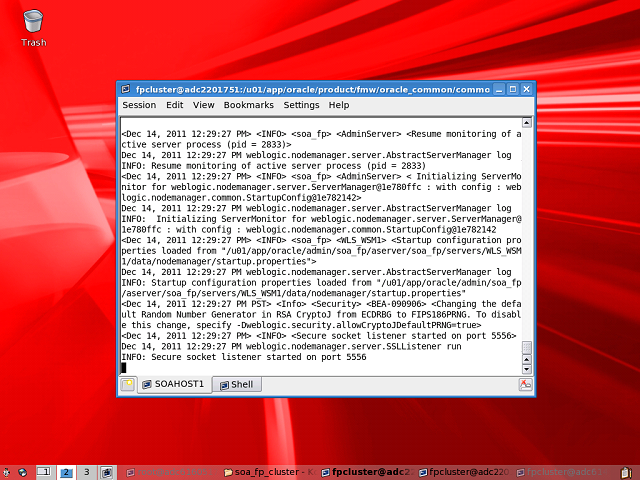
Task: Select the dimmed fpcluster@adc61 taskbar entry
Action: point(562,472)
